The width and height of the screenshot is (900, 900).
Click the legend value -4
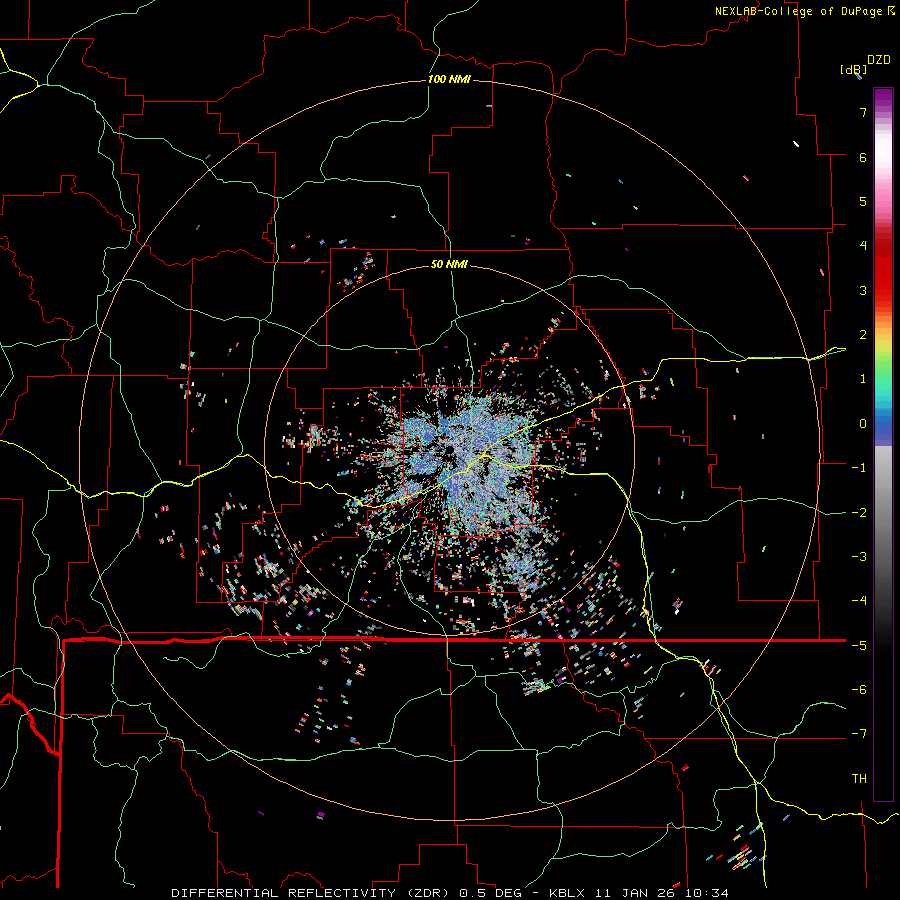point(859,601)
